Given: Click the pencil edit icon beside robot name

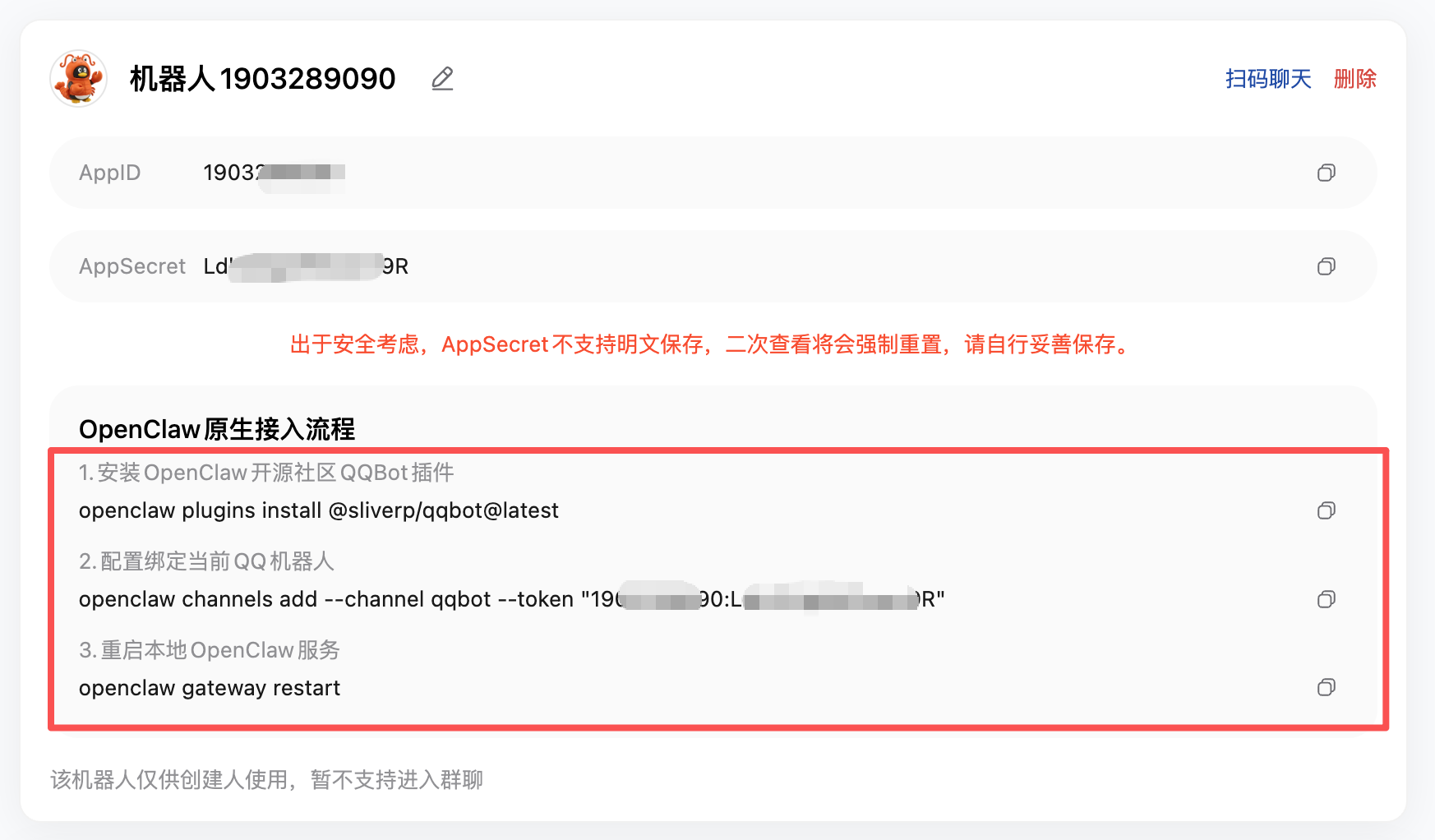Looking at the screenshot, I should click(442, 79).
